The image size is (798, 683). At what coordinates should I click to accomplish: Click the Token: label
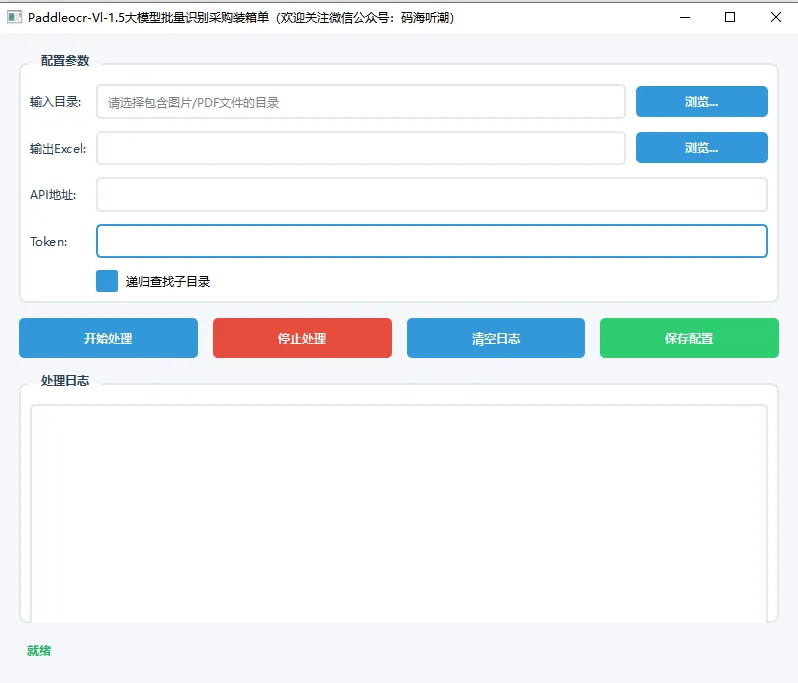pos(48,242)
